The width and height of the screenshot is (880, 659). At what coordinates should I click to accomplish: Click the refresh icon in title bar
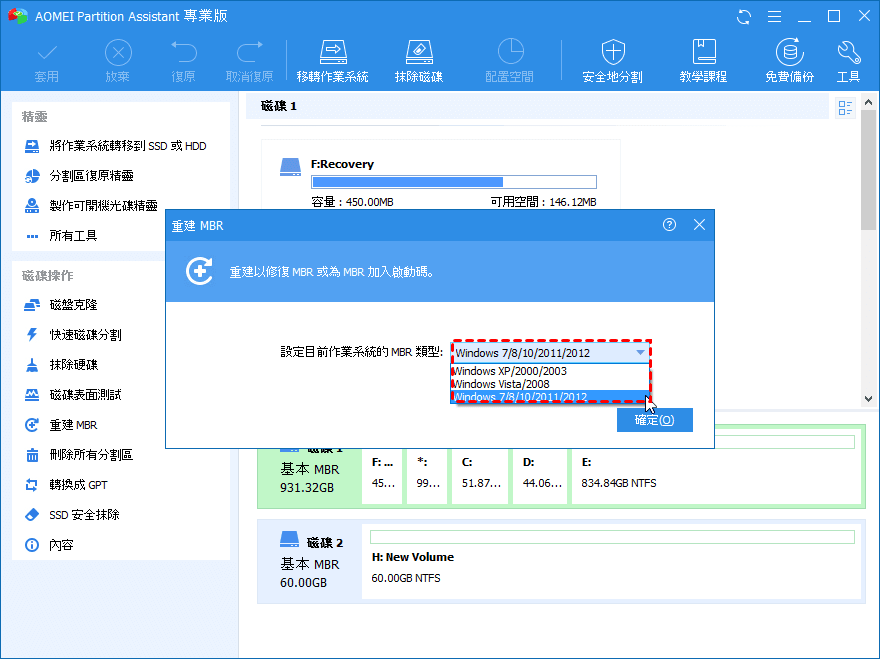click(x=744, y=17)
